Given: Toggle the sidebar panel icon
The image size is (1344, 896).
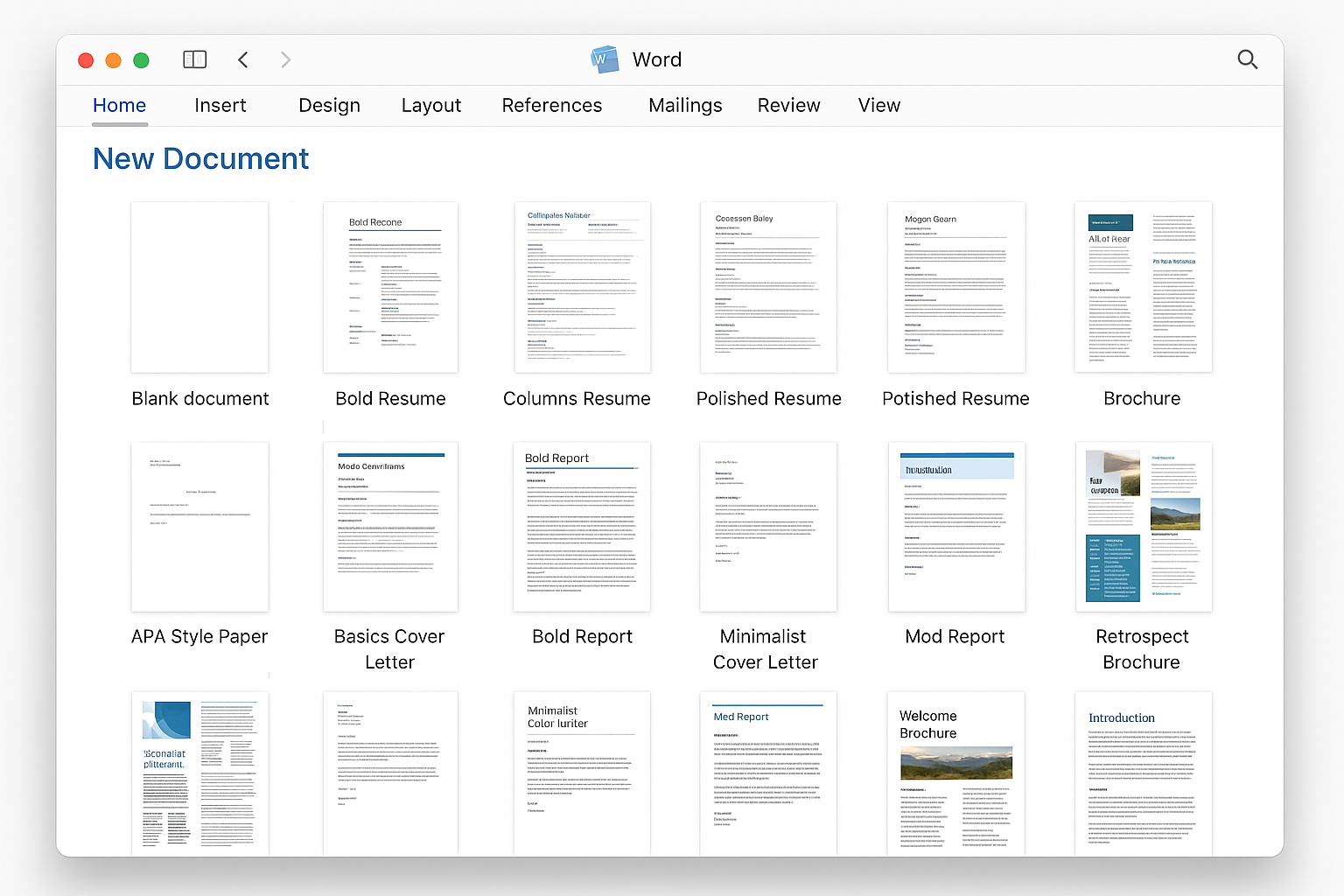Looking at the screenshot, I should [194, 59].
